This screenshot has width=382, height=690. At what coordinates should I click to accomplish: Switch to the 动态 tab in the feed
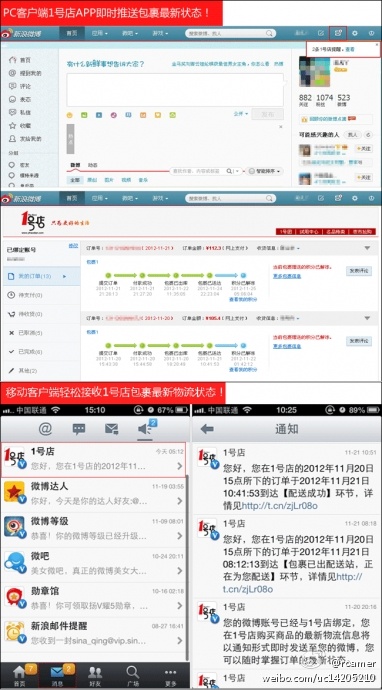[93, 165]
